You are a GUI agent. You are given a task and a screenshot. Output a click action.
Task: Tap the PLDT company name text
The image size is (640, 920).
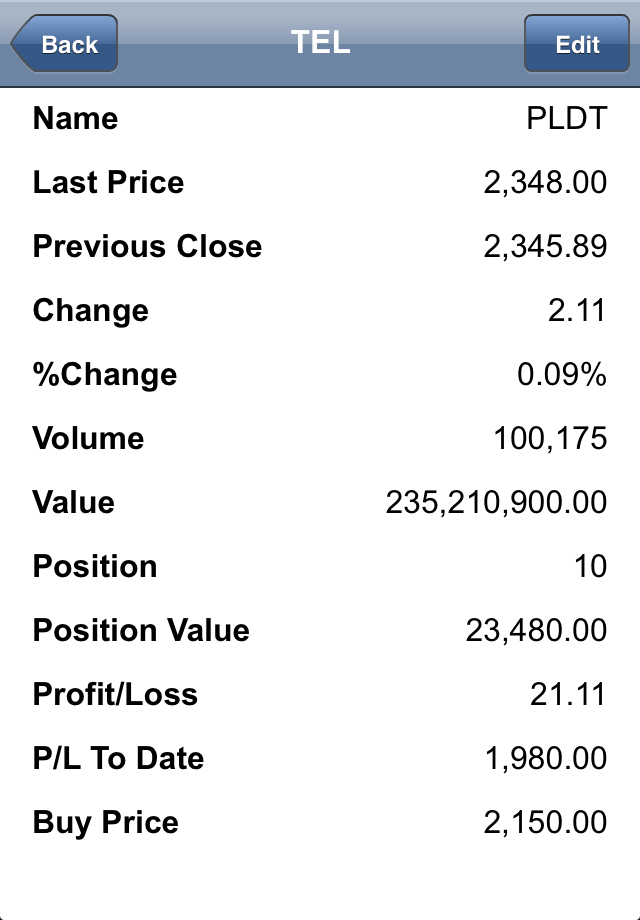coord(567,119)
